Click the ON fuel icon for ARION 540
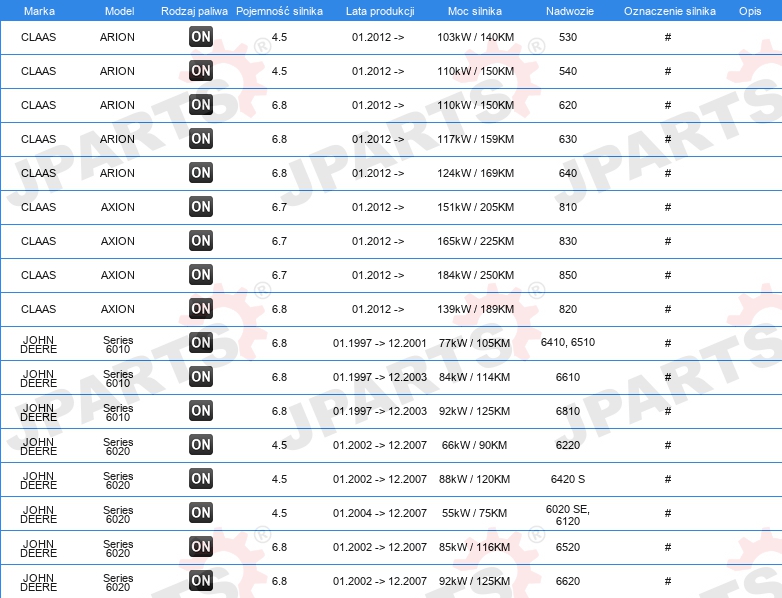The width and height of the screenshot is (782, 598). pos(201,71)
